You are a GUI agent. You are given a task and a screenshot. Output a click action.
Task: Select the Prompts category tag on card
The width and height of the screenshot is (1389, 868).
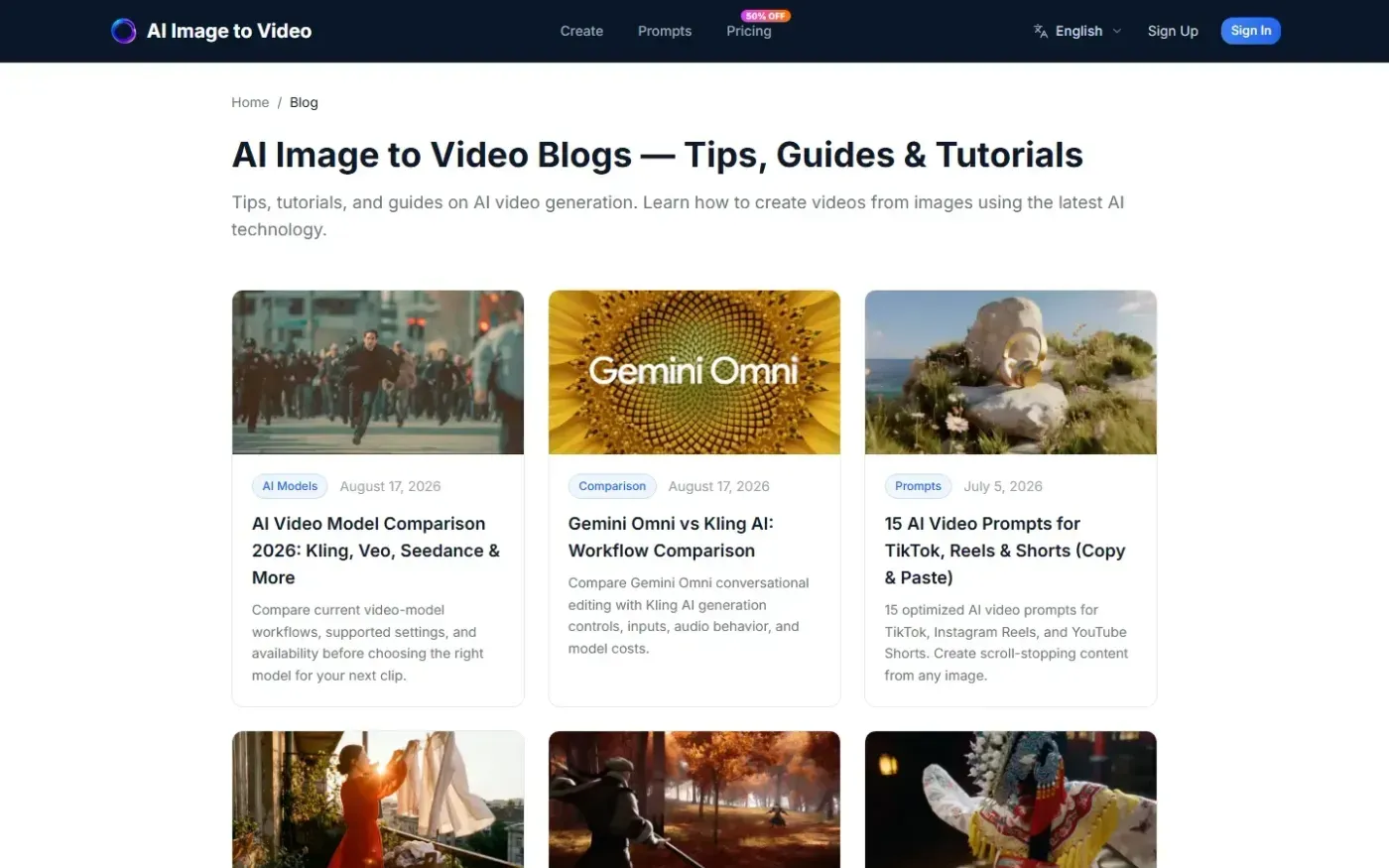coord(918,486)
